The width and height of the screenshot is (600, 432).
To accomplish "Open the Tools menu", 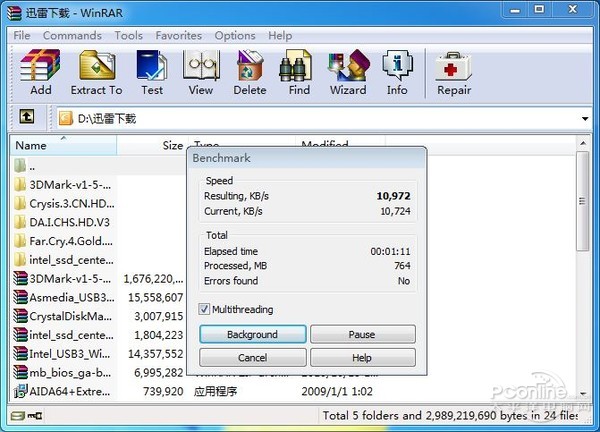I will click(x=129, y=36).
